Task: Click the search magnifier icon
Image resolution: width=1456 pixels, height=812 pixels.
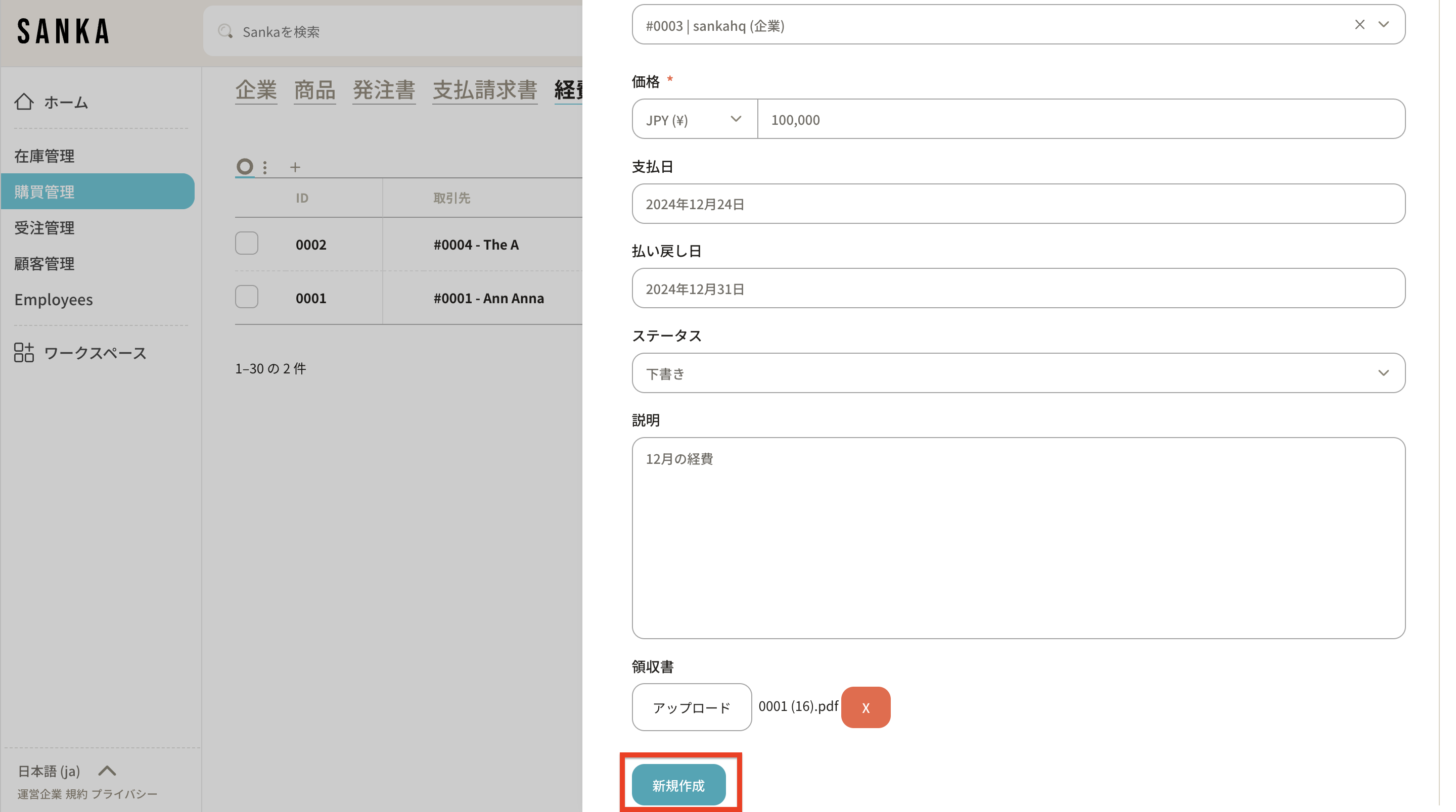Action: tap(225, 32)
